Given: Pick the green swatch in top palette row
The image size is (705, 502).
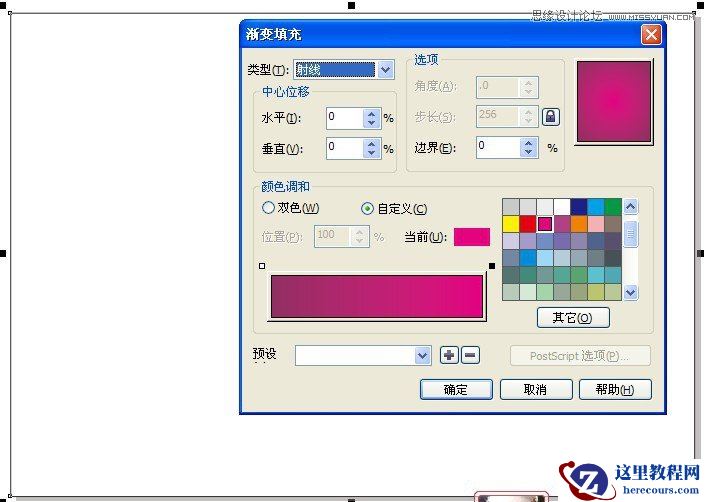Looking at the screenshot, I should [x=613, y=207].
